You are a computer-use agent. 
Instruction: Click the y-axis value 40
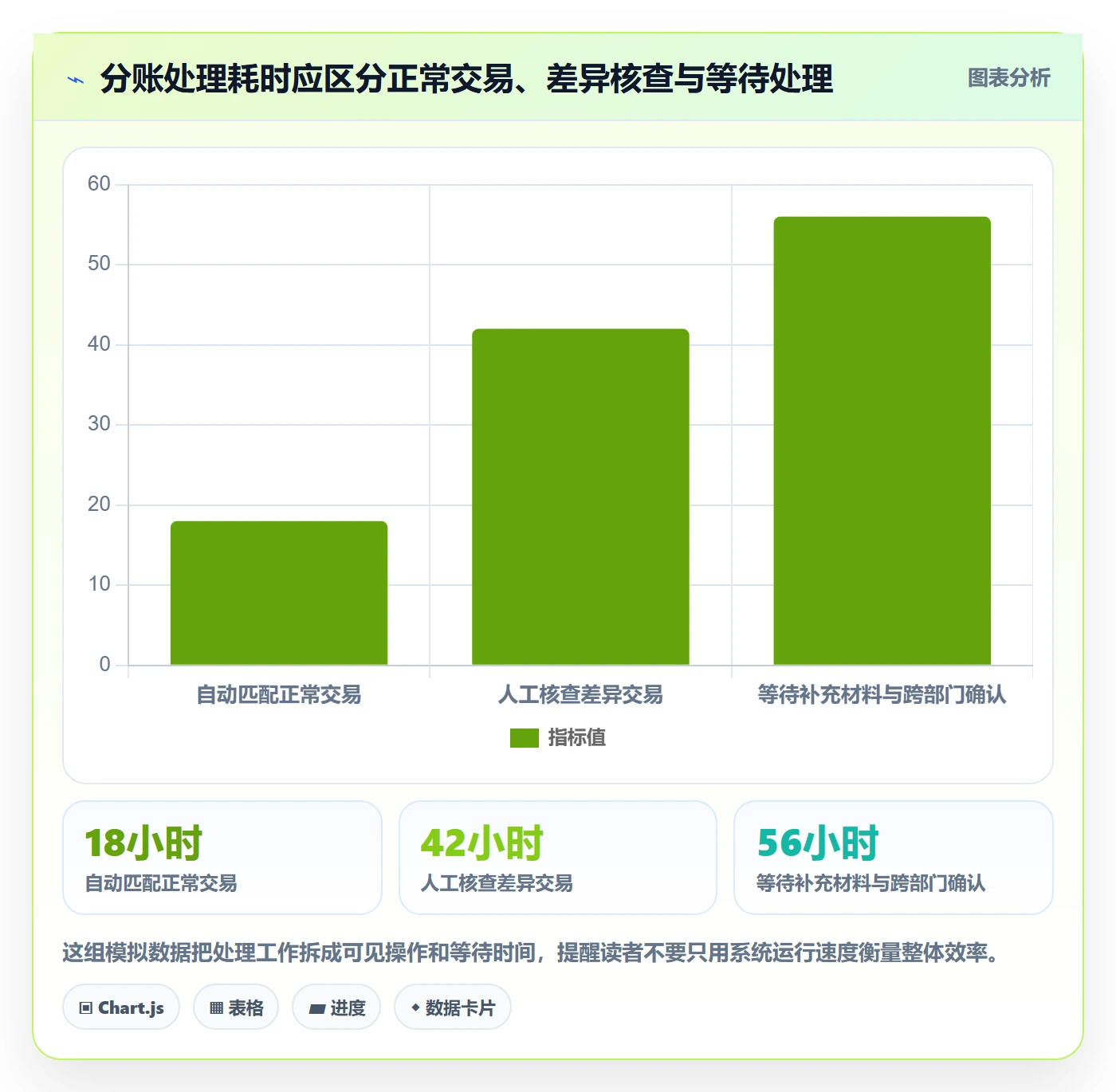pyautogui.click(x=99, y=344)
